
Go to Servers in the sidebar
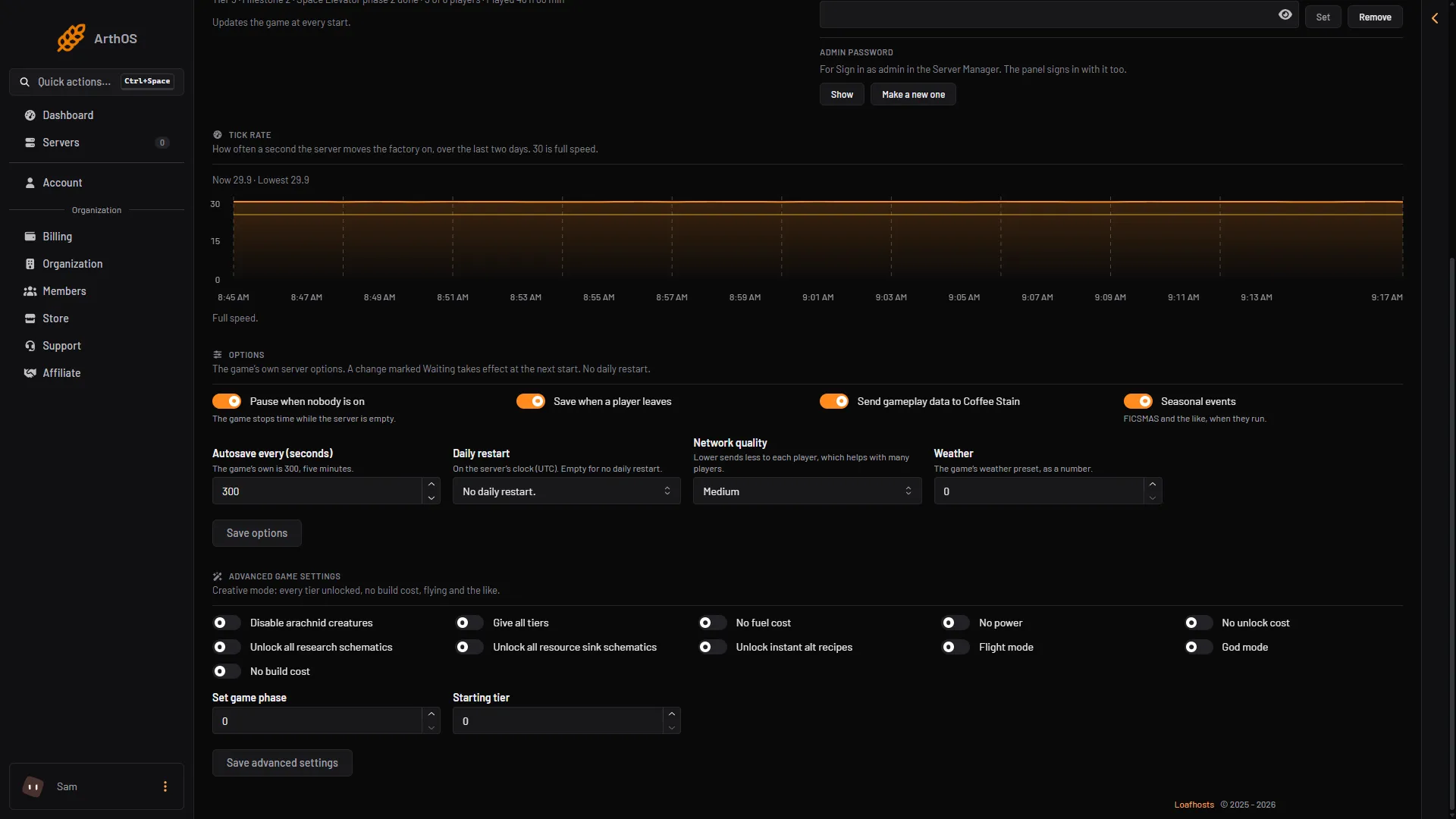(x=96, y=143)
